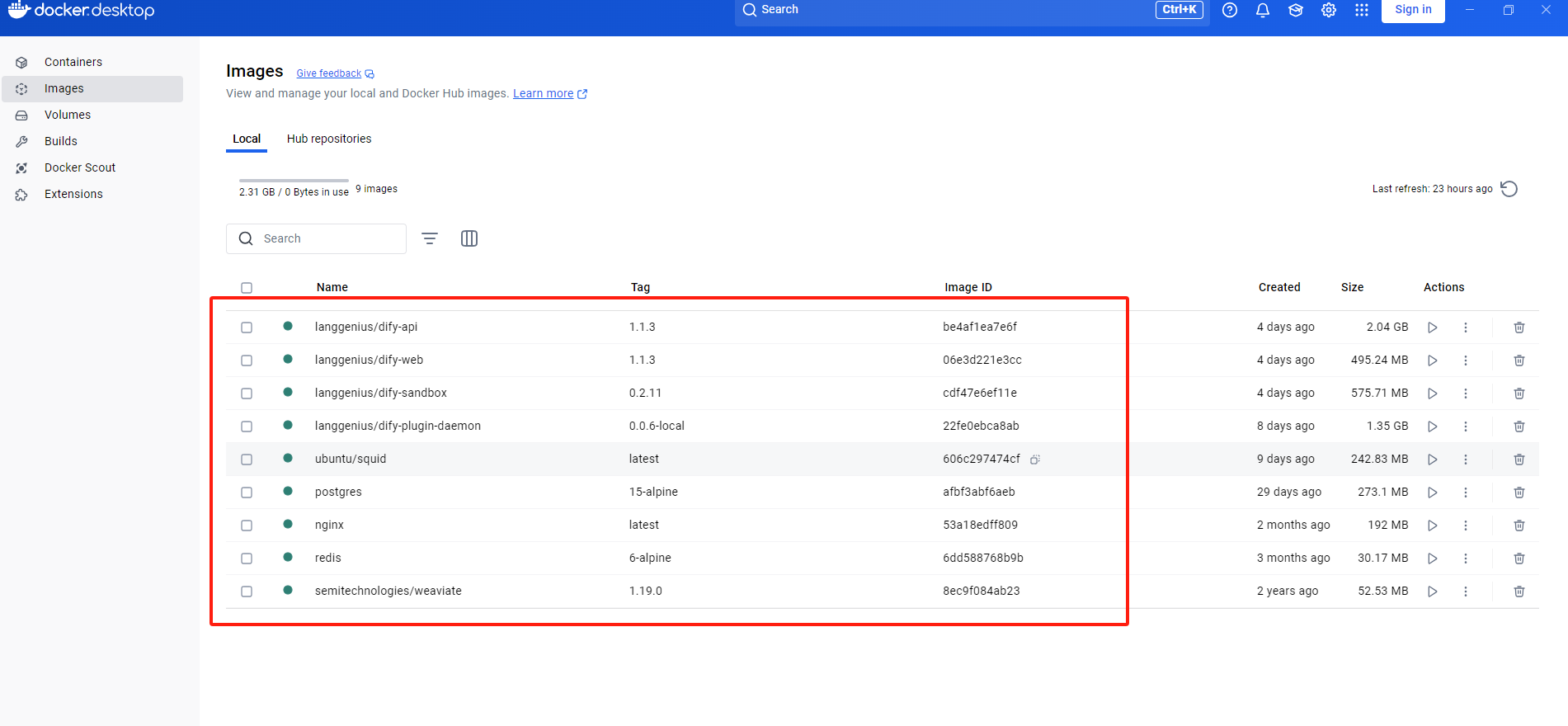The width and height of the screenshot is (1568, 726).
Task: Click the disk usage progress bar
Action: click(x=294, y=181)
